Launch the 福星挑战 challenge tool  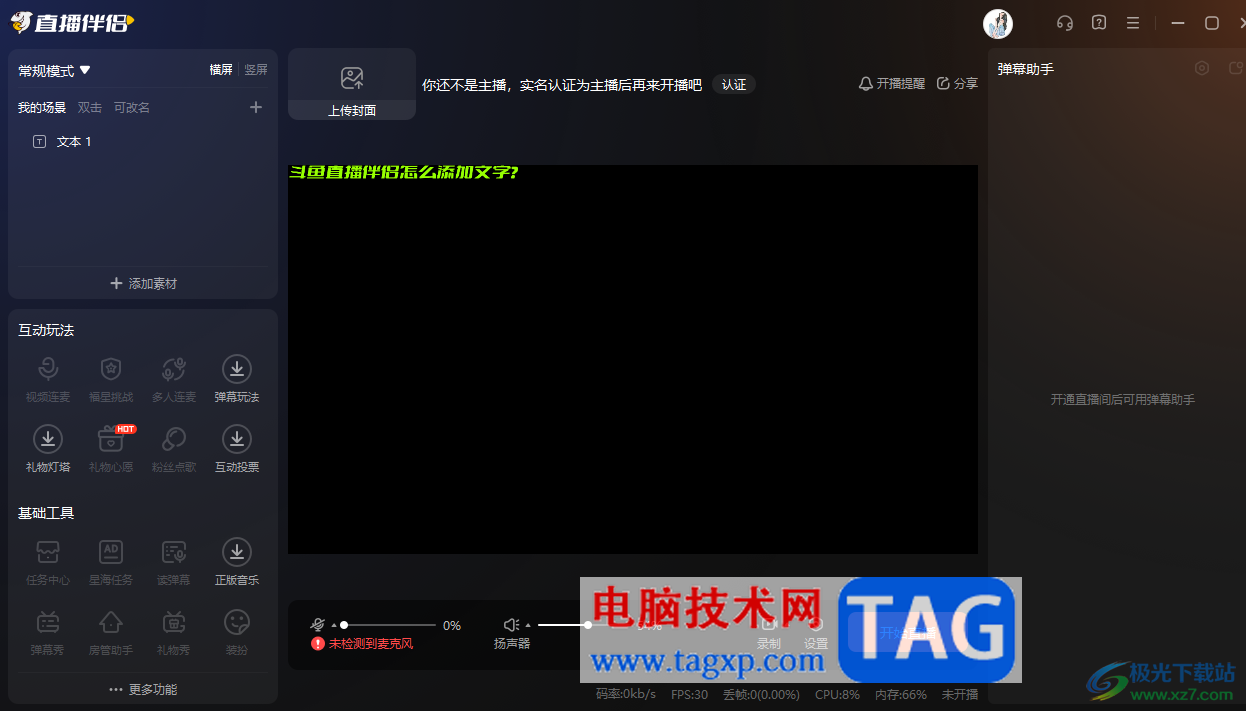pos(111,379)
